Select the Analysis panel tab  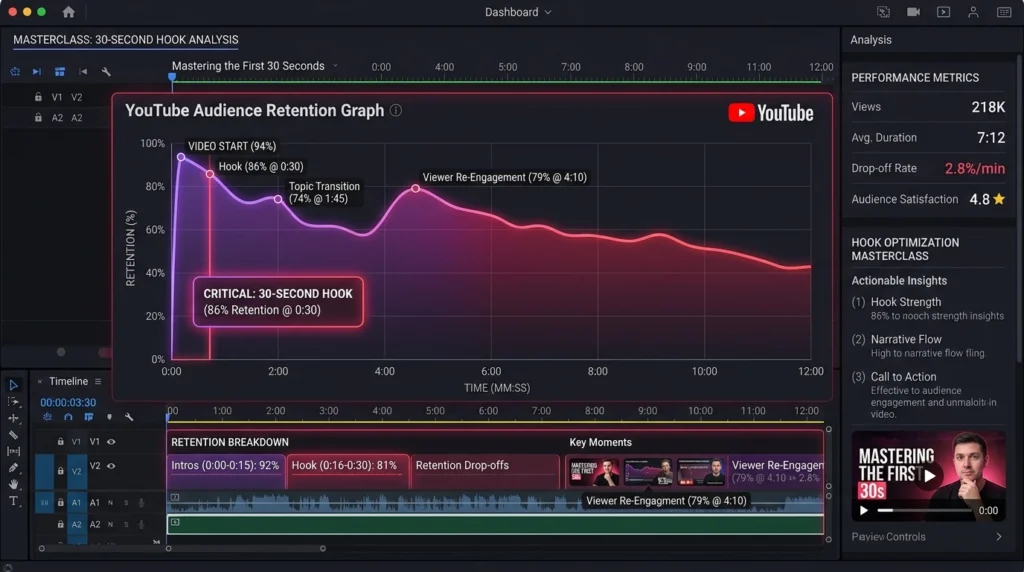(x=871, y=40)
